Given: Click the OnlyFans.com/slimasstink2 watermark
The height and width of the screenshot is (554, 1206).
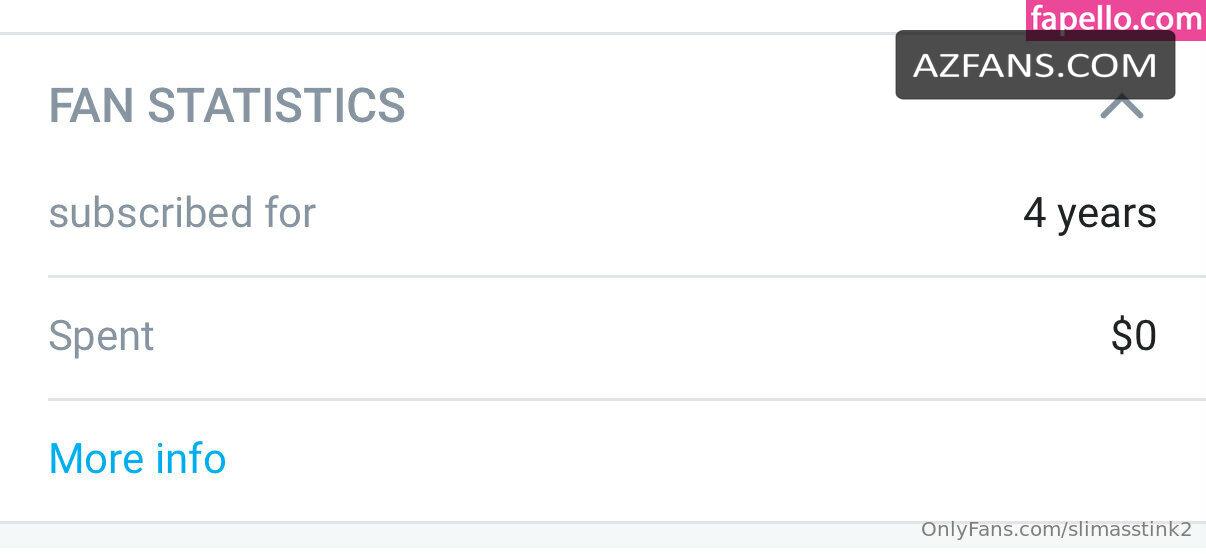Looking at the screenshot, I should coord(1056,530).
